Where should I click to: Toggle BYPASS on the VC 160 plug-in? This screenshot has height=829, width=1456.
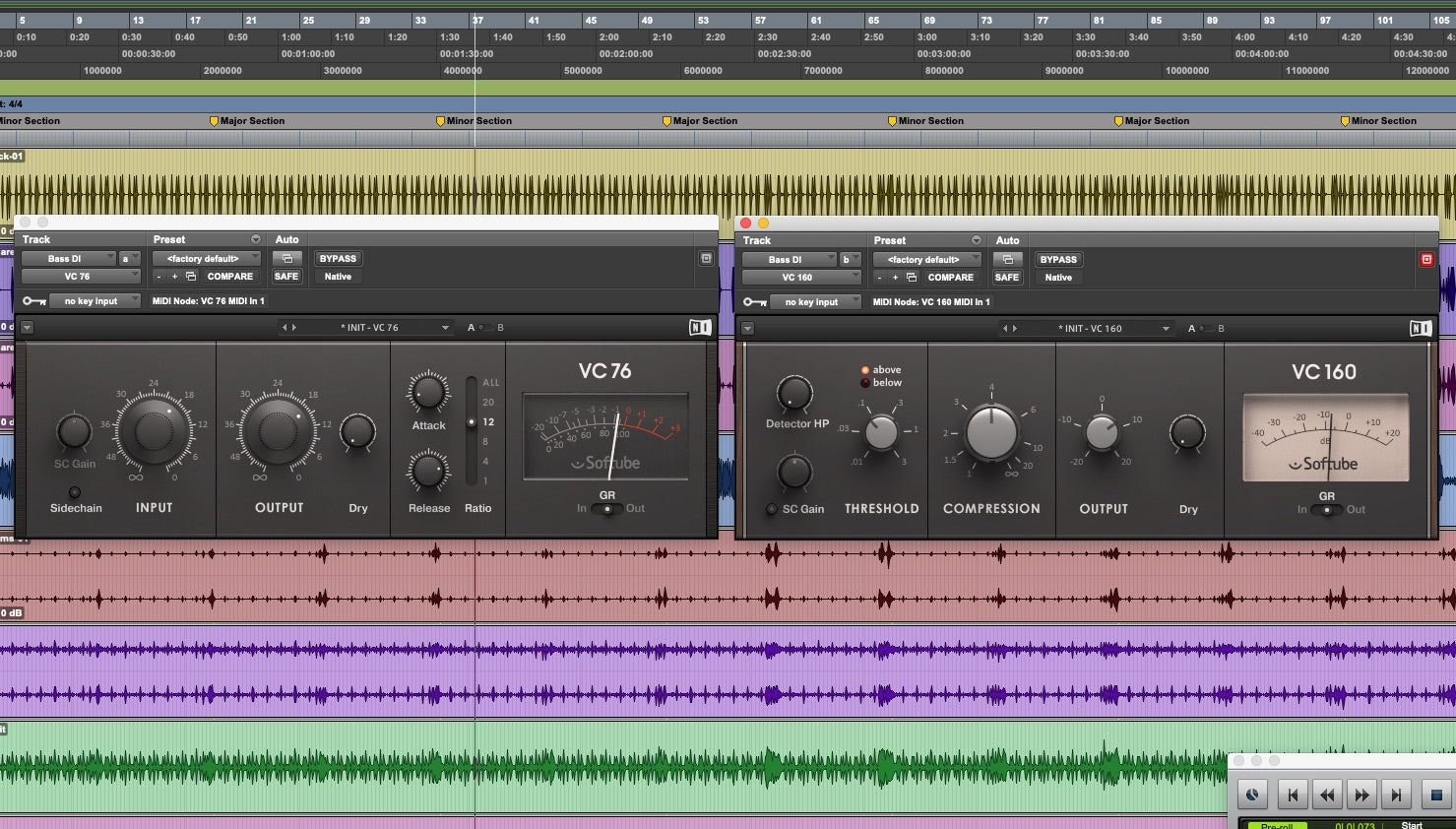point(1058,260)
